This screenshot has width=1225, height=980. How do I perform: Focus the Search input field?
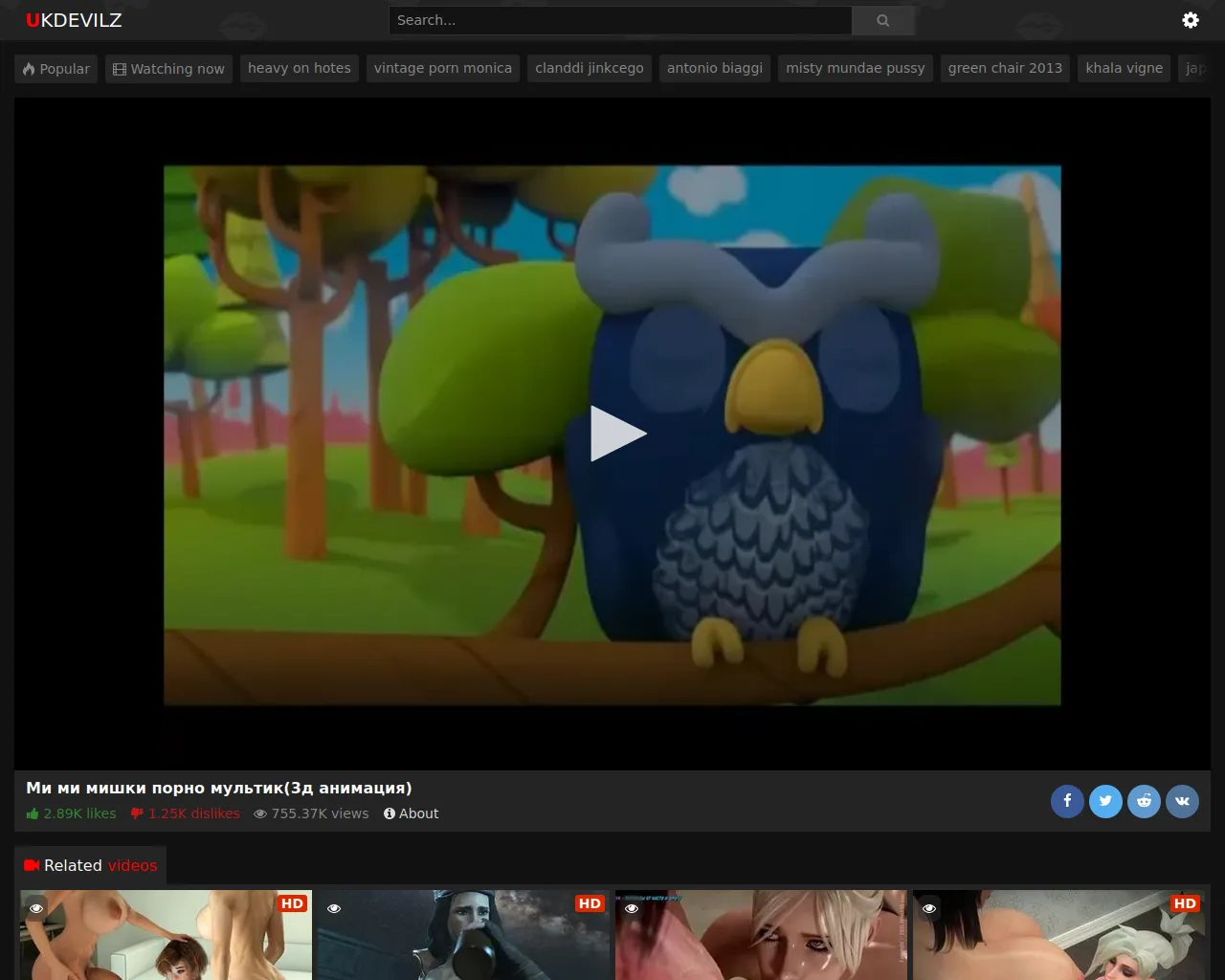point(619,20)
